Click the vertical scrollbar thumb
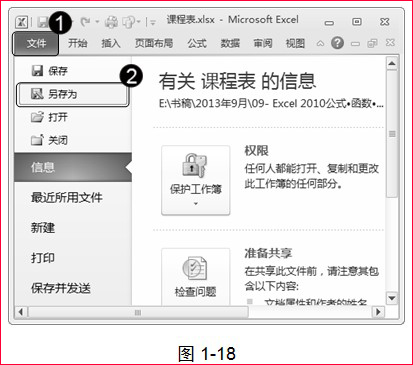This screenshot has width=413, height=365. [x=392, y=134]
